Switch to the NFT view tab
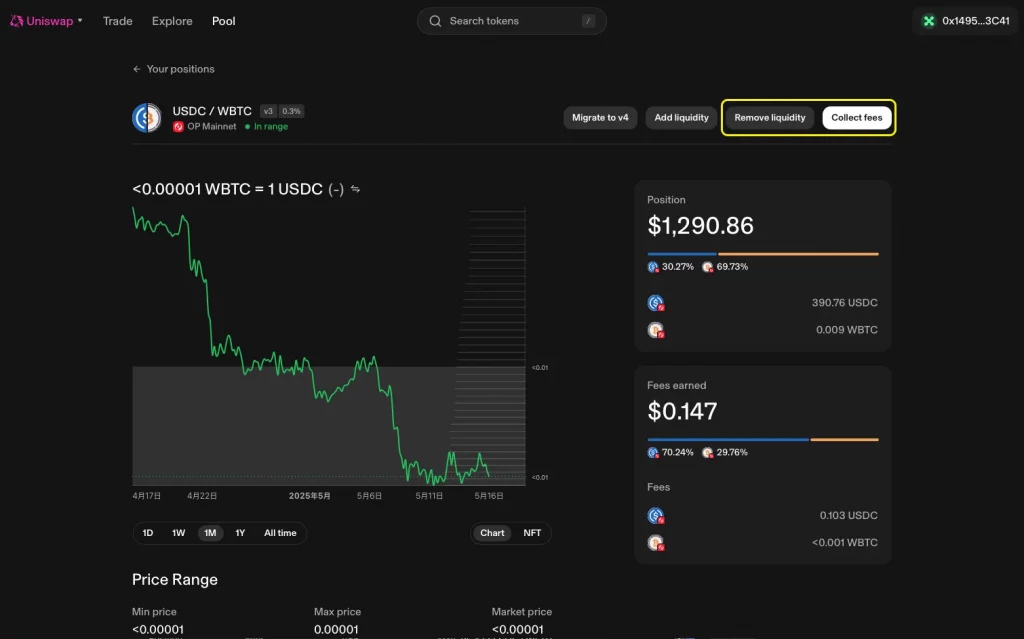 tap(532, 533)
